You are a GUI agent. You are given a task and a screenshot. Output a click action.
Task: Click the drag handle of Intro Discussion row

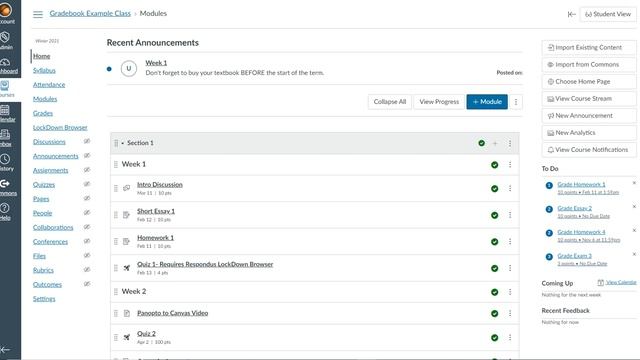point(116,188)
